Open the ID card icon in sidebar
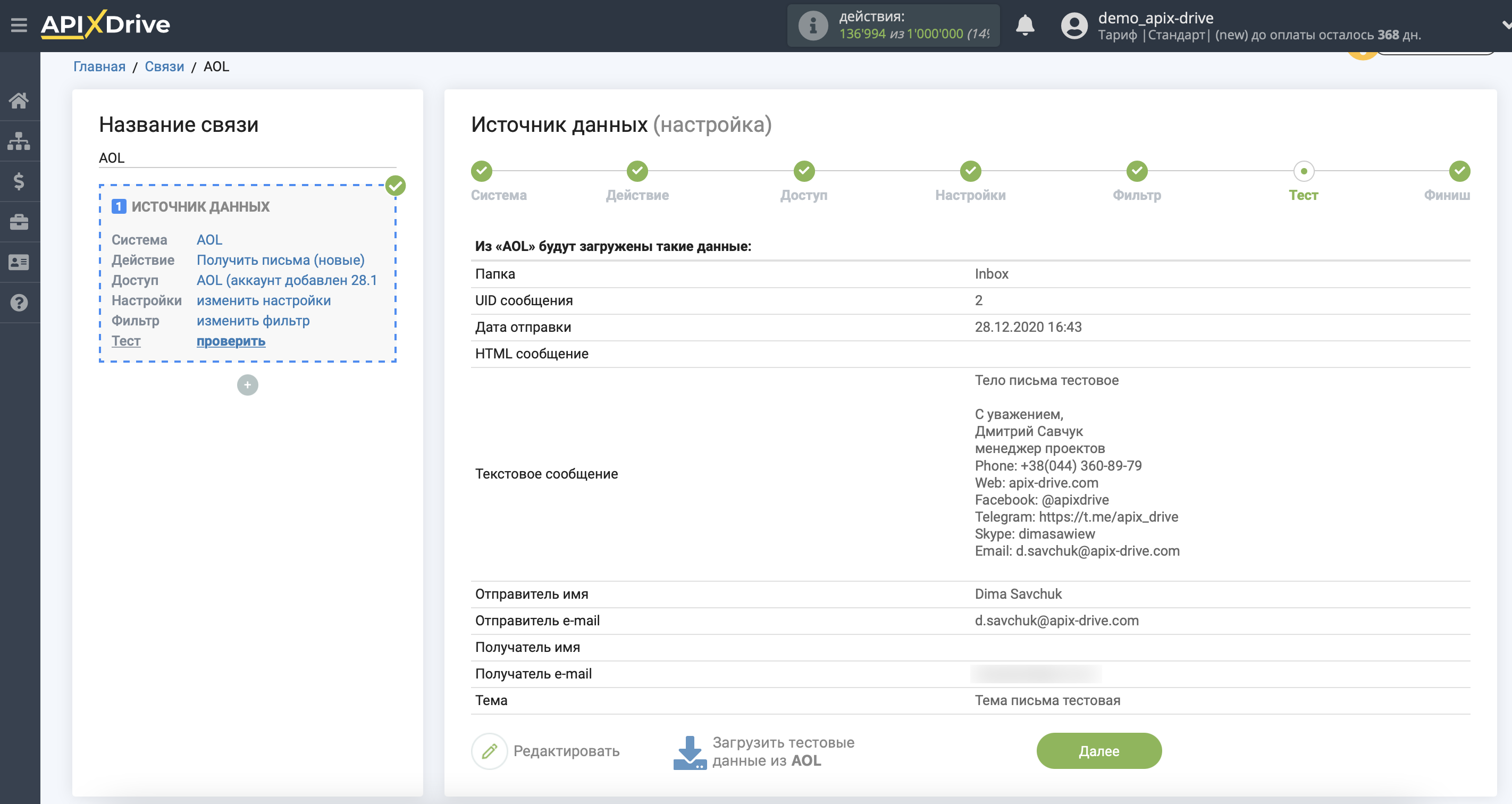 coord(19,262)
